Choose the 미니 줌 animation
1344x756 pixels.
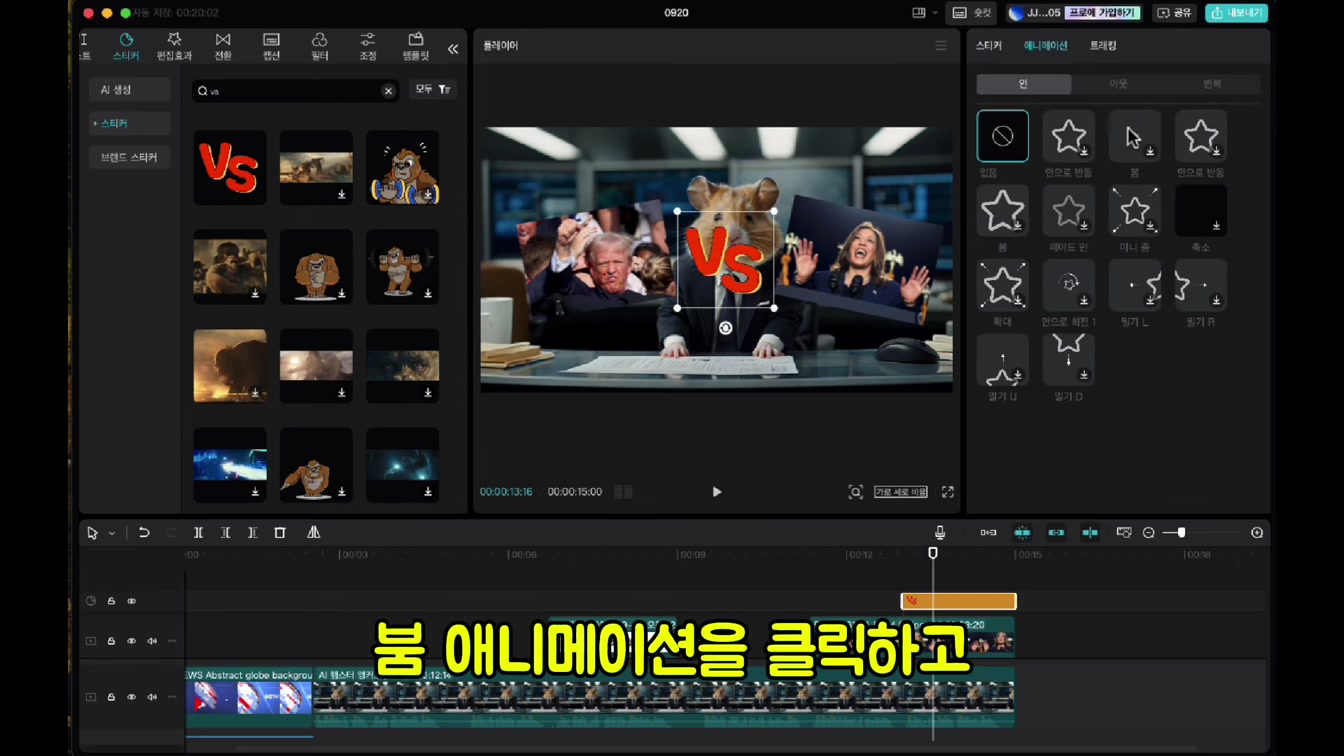[1135, 211]
